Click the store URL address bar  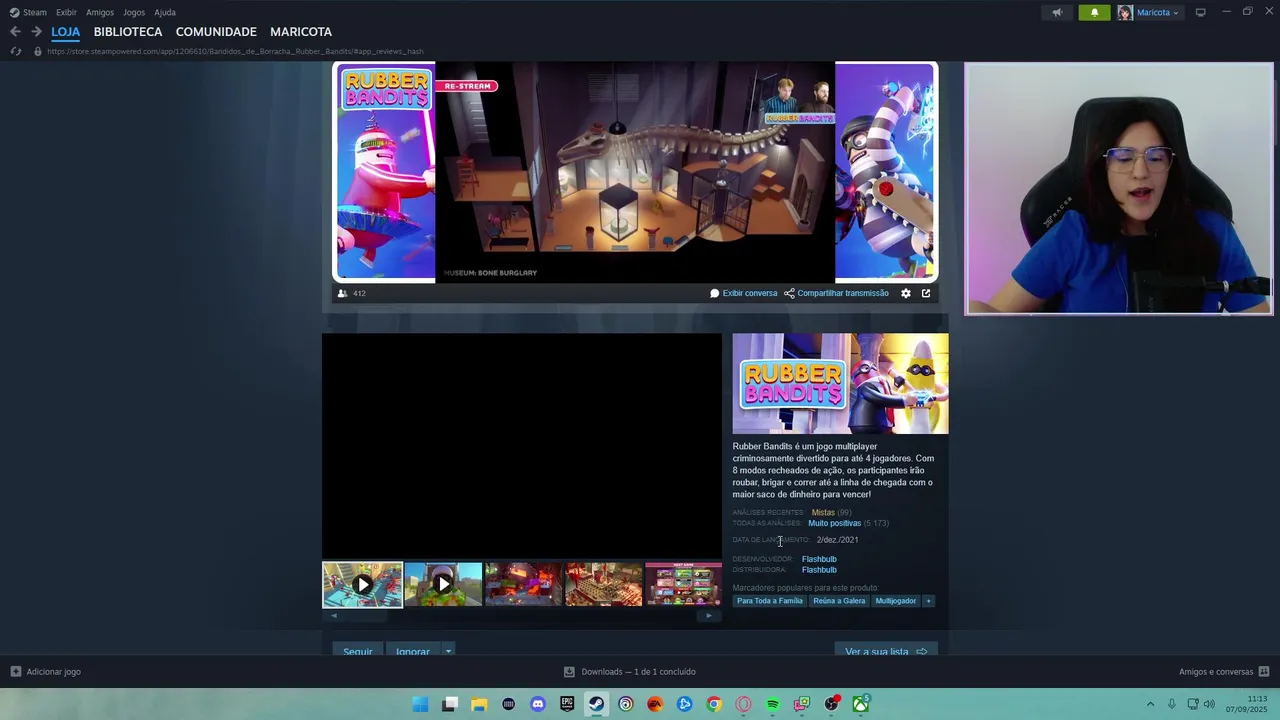[x=235, y=51]
